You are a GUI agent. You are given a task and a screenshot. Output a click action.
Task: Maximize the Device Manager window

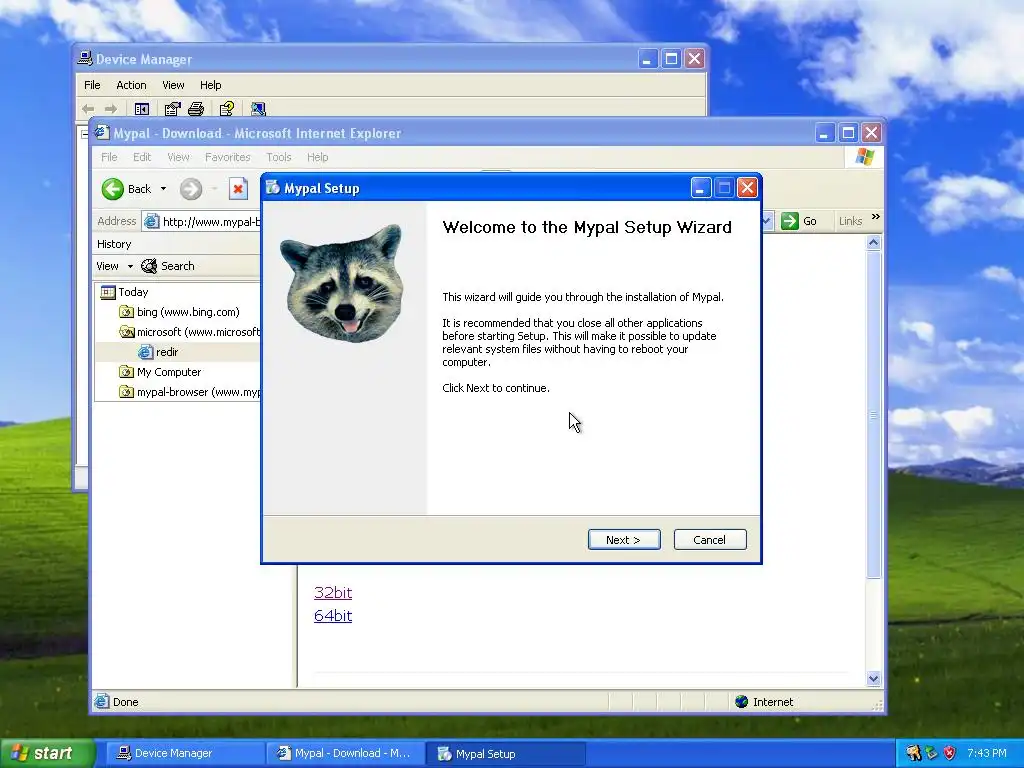point(671,59)
